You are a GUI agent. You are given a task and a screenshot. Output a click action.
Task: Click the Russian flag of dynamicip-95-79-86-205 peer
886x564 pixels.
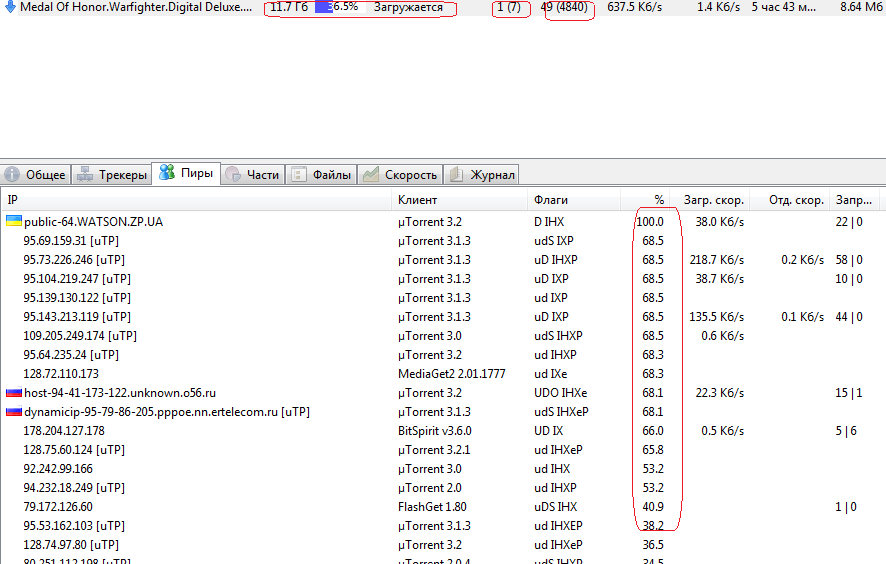[14, 411]
